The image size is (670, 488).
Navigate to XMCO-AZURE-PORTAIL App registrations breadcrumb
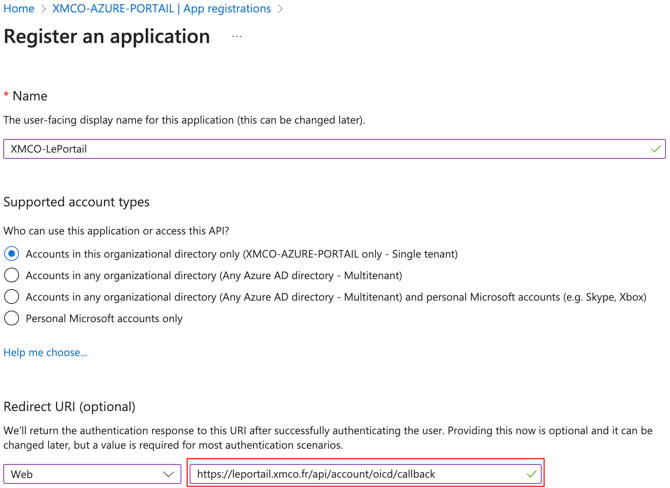(161, 9)
